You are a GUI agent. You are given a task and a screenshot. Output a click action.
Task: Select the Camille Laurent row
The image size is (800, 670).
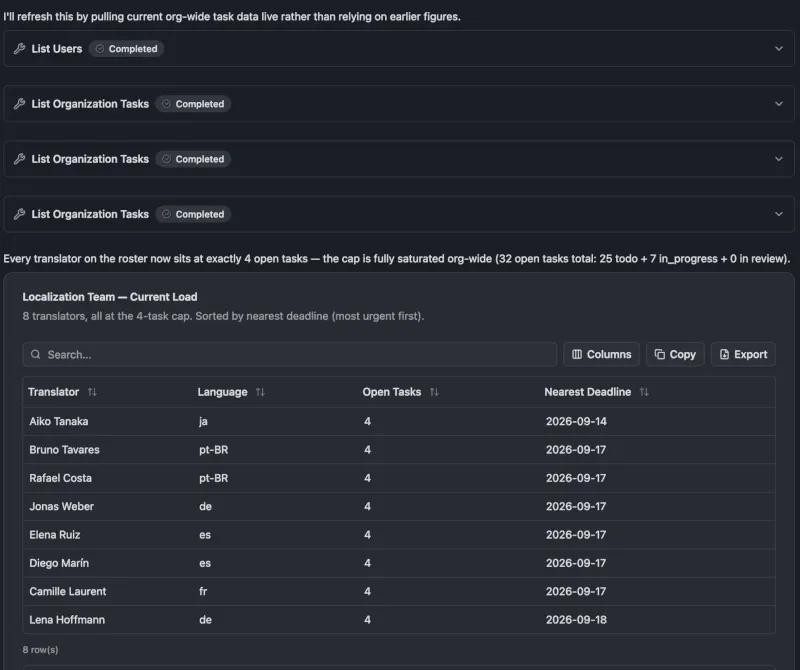(399, 591)
